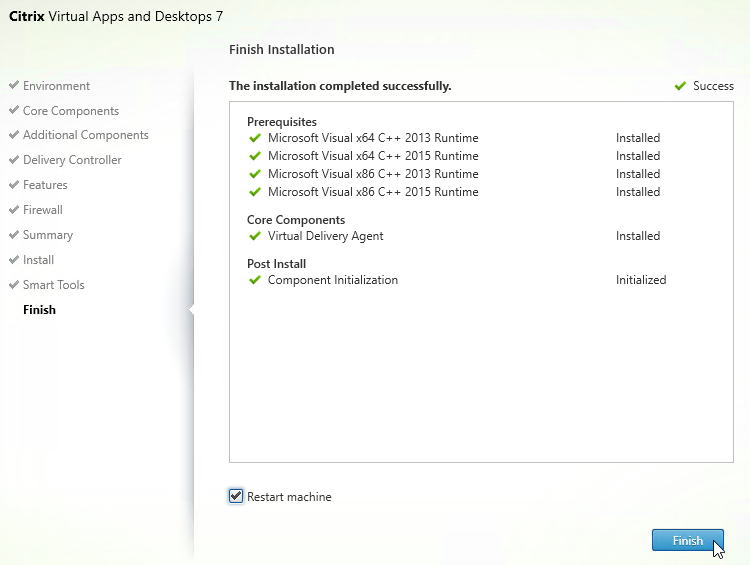Image resolution: width=750 pixels, height=565 pixels.
Task: Open the Summary step
Action: coord(48,235)
